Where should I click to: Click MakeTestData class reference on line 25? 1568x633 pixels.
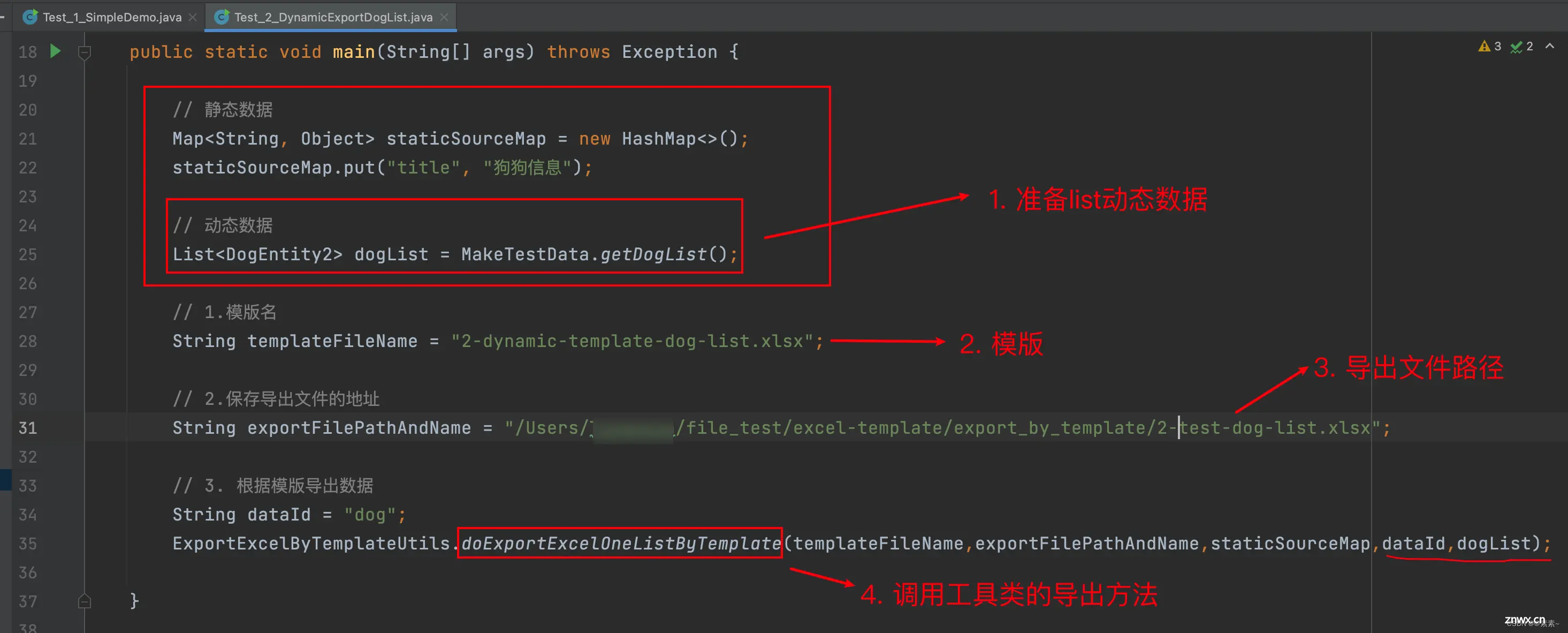pyautogui.click(x=526, y=254)
